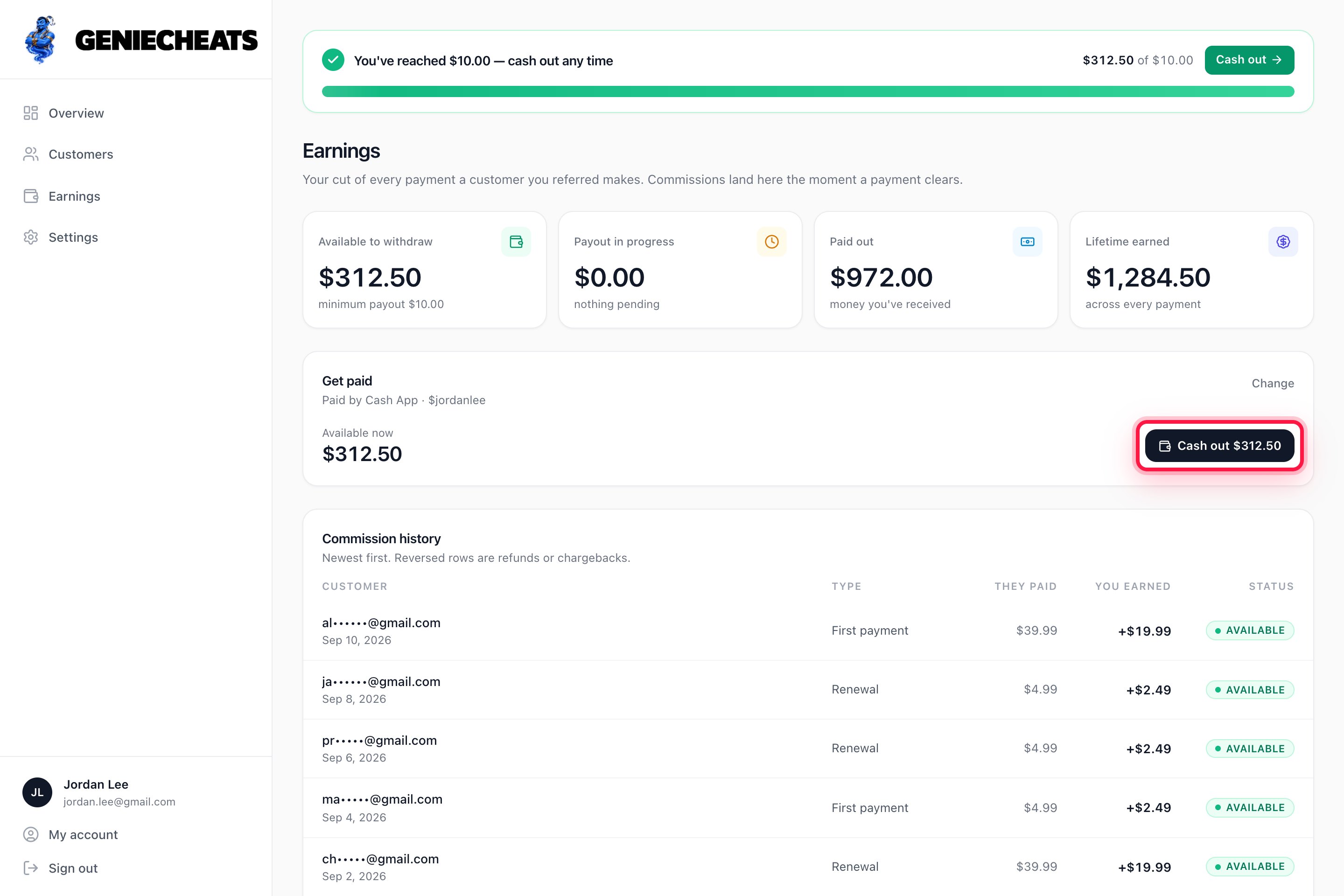1344x896 pixels.
Task: Open the Overview page
Action: (x=77, y=113)
